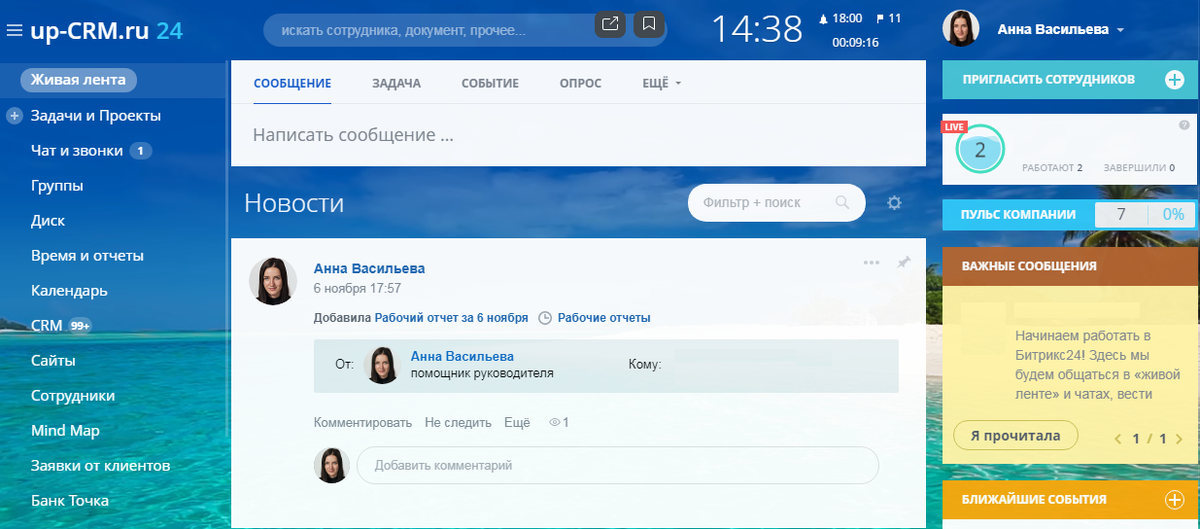The height and width of the screenshot is (529, 1200).
Task: Click the LIVE circle counter showing 2
Action: (x=980, y=151)
